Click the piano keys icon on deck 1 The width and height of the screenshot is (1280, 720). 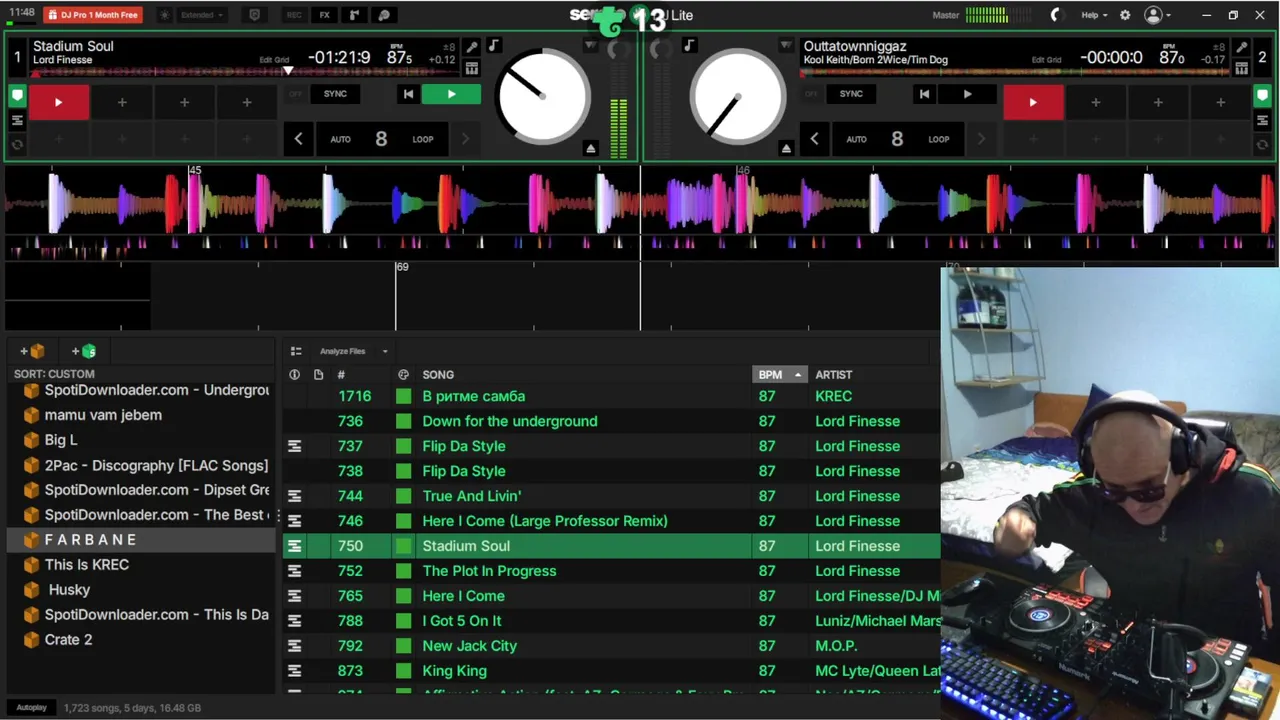click(472, 68)
